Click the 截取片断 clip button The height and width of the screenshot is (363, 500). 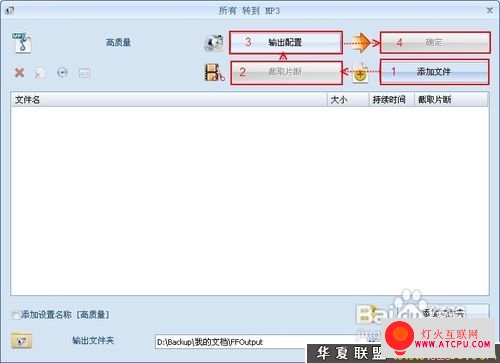click(286, 72)
